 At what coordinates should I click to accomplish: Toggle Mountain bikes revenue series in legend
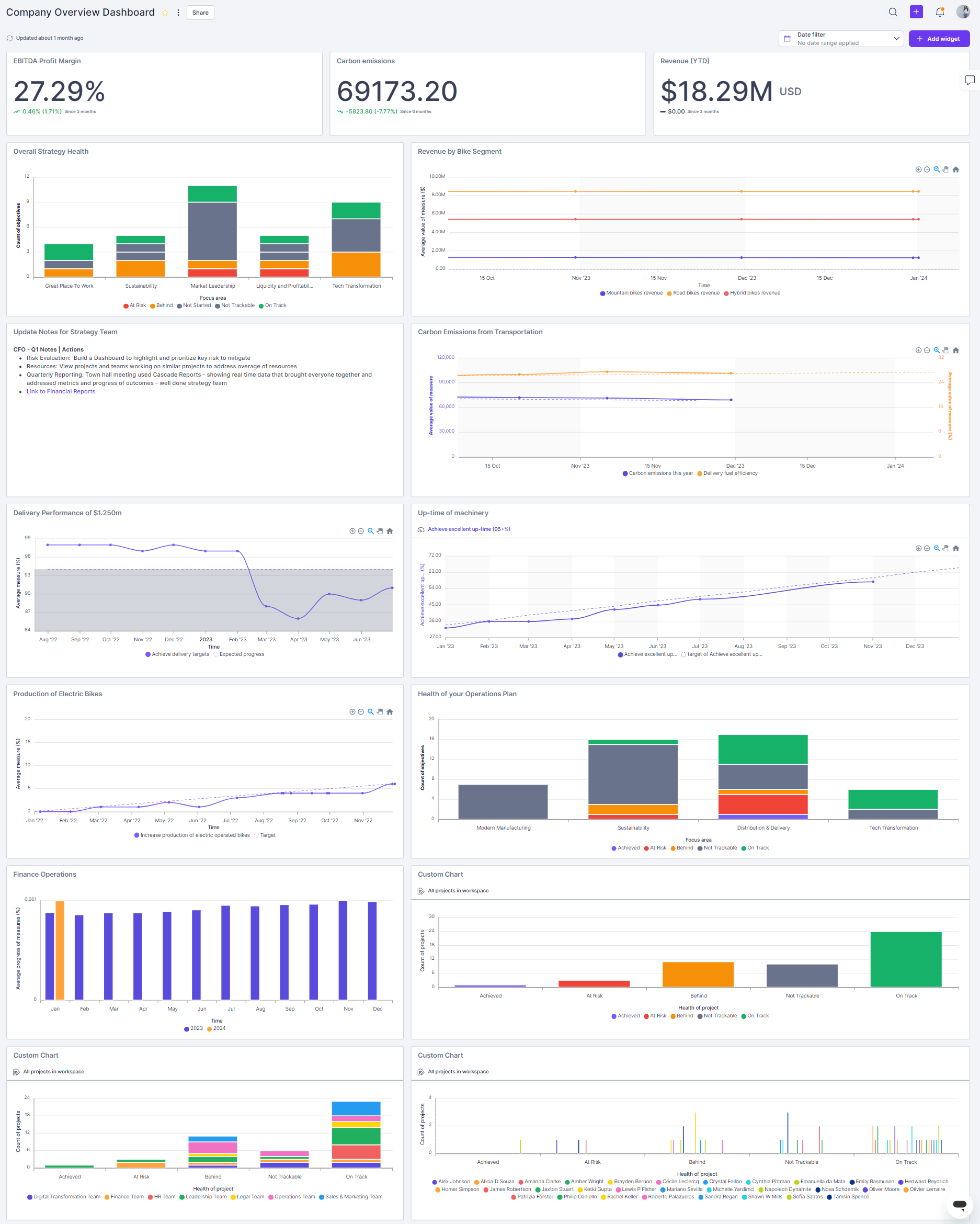point(631,292)
